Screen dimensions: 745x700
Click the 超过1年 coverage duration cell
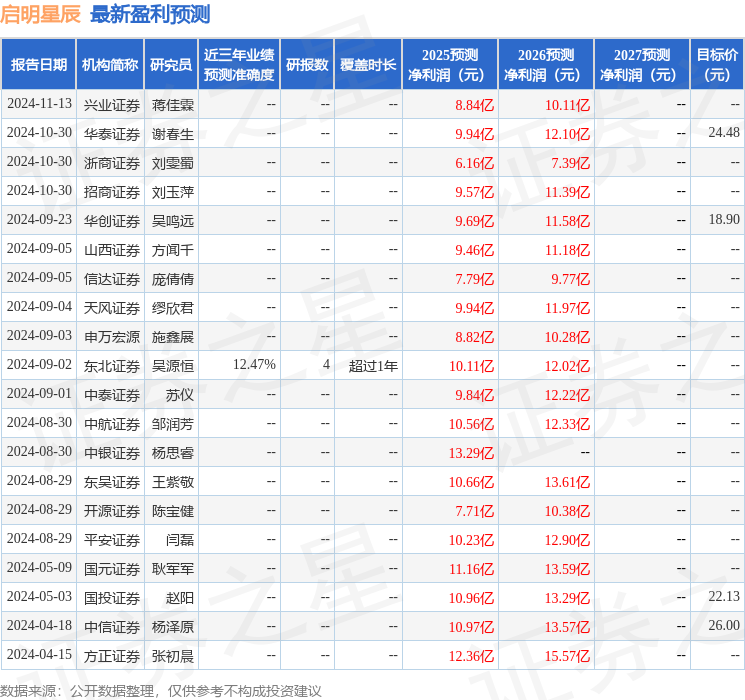coord(373,366)
